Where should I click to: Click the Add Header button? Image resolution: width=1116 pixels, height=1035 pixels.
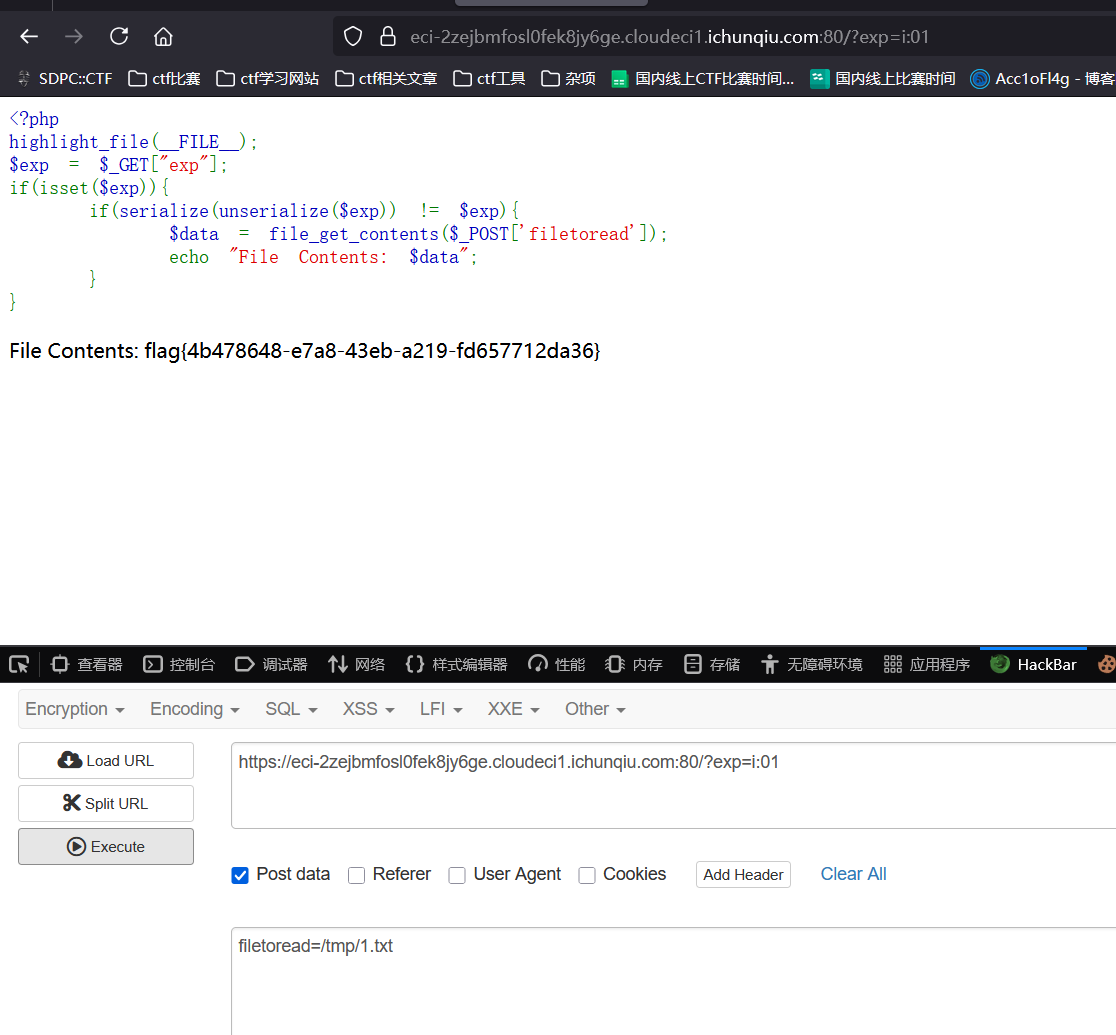point(743,874)
